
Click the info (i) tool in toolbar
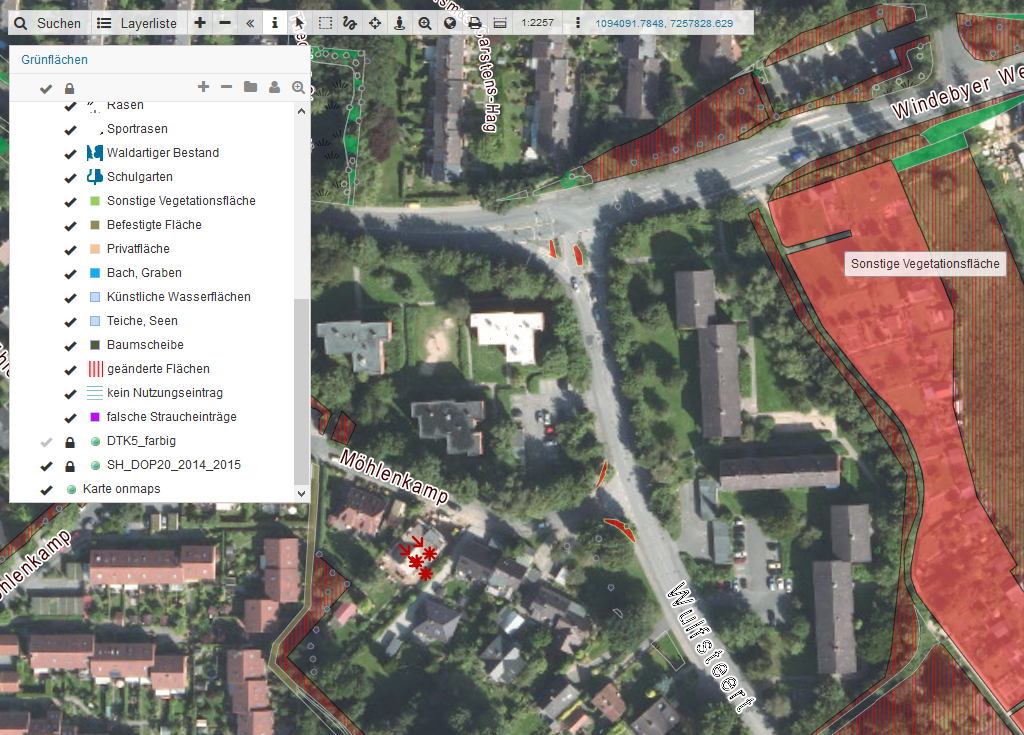pyautogui.click(x=275, y=23)
